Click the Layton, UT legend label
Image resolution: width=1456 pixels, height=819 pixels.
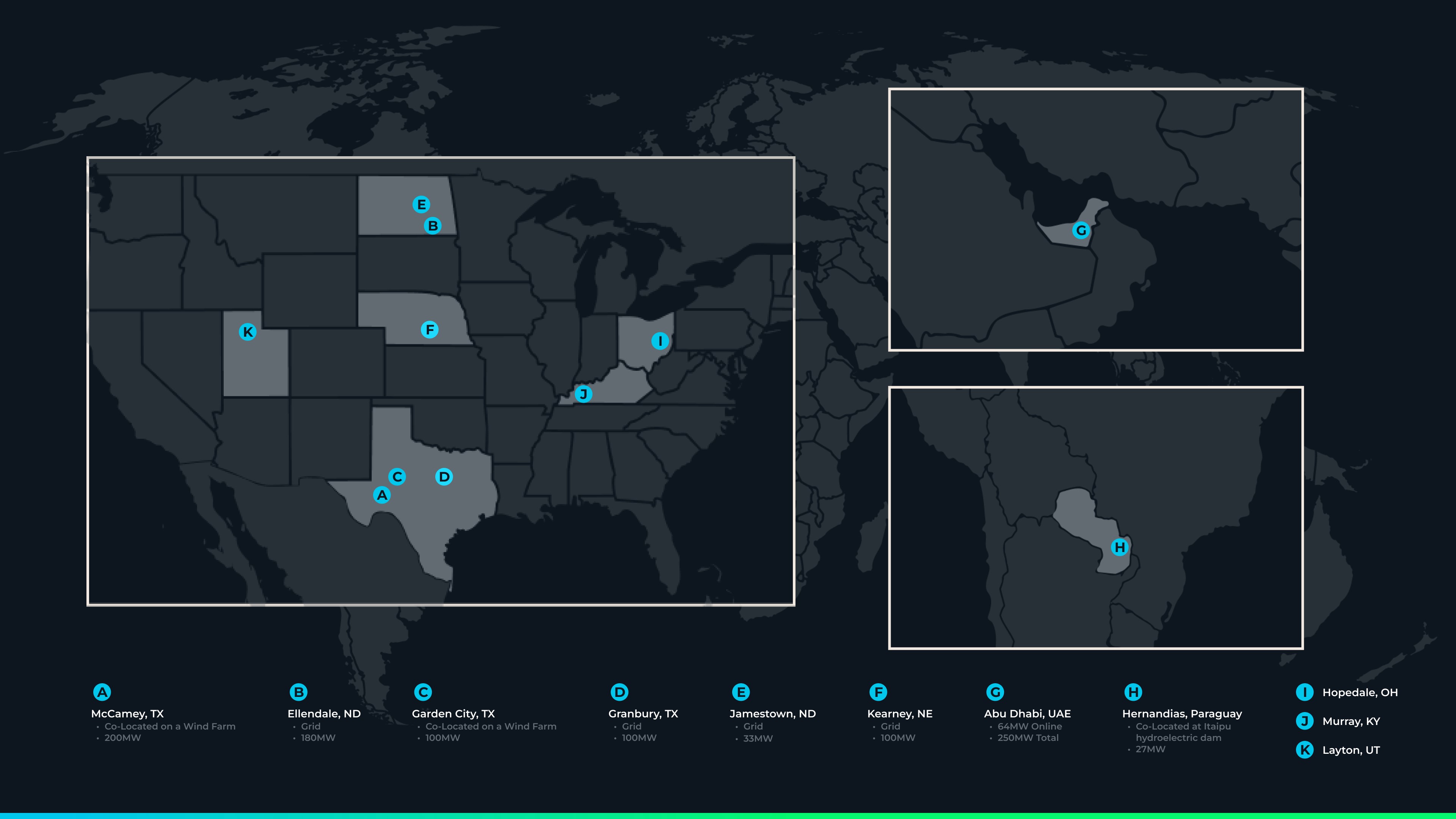[1351, 750]
